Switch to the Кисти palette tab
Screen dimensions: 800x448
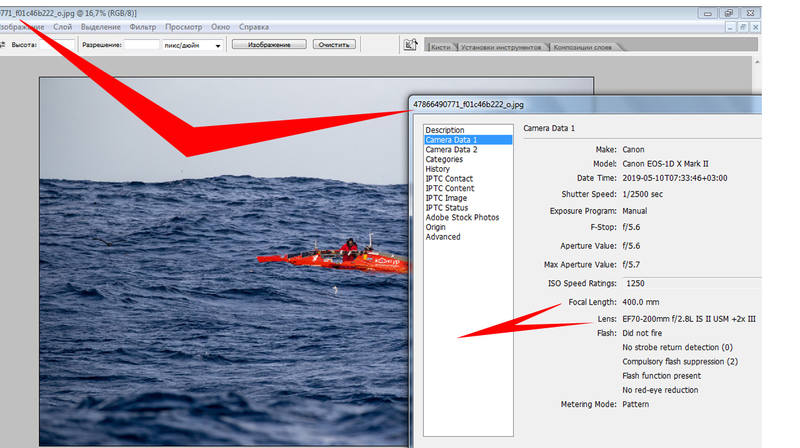click(440, 47)
